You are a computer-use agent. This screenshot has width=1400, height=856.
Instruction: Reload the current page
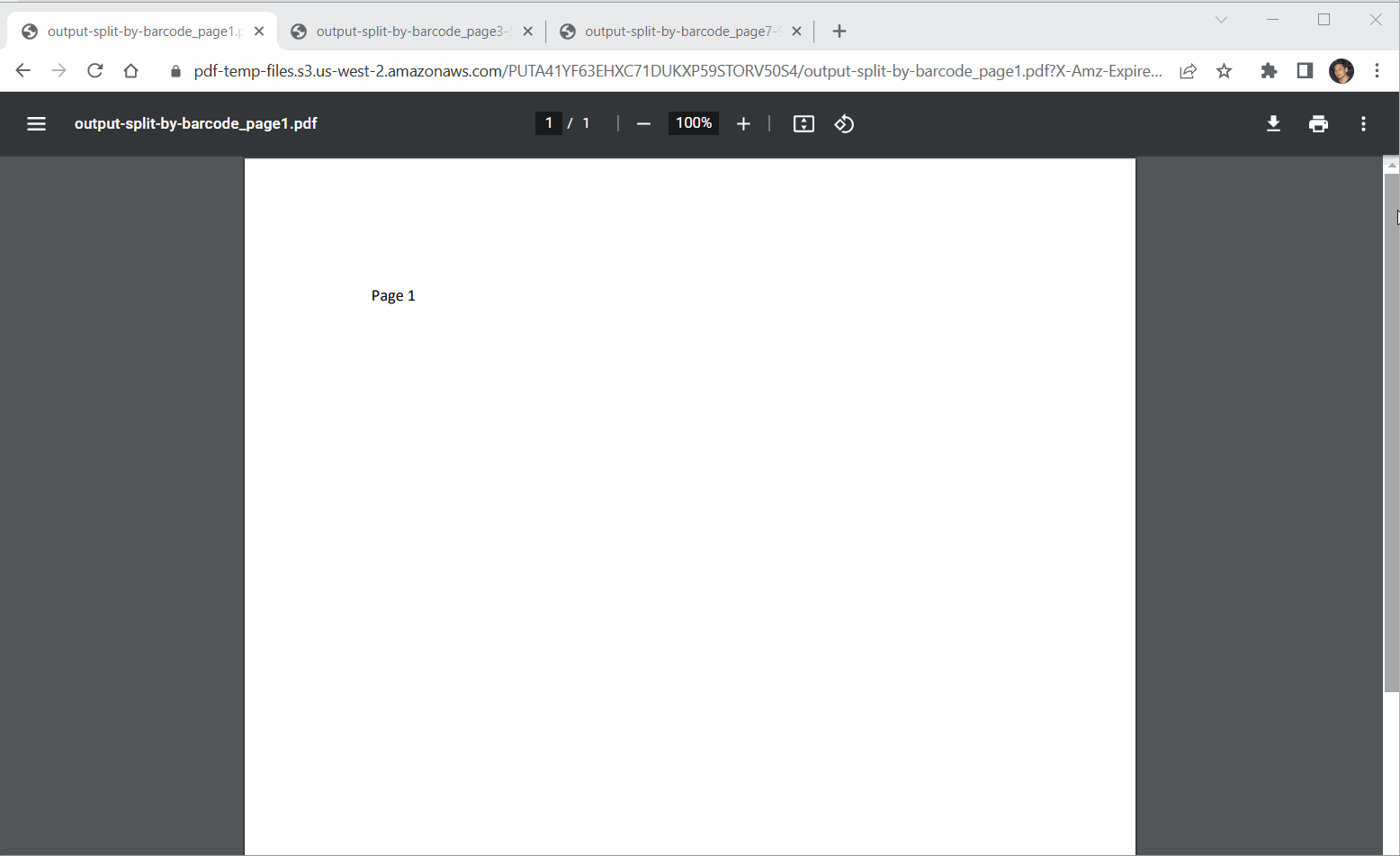pos(94,71)
